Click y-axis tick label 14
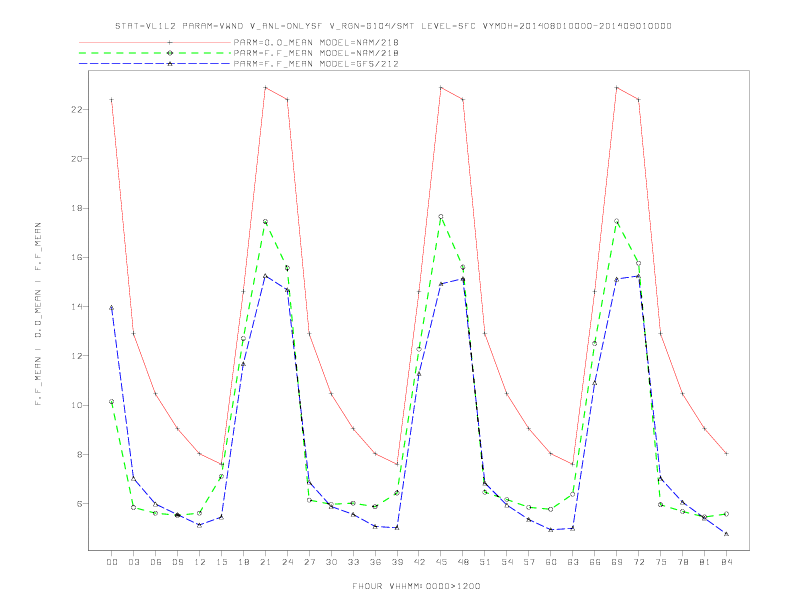 [x=76, y=307]
